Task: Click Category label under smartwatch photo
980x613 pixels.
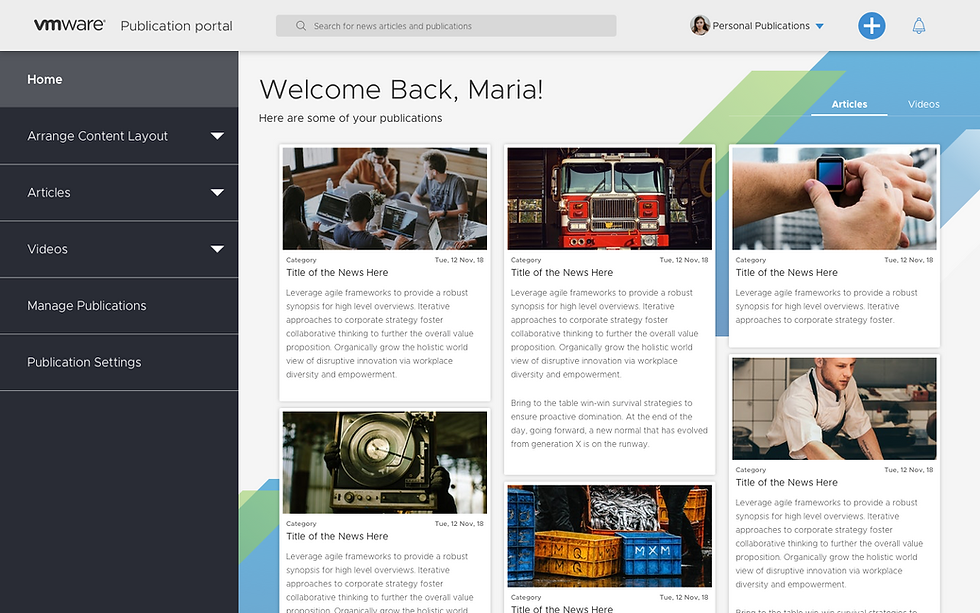Action: click(x=751, y=260)
